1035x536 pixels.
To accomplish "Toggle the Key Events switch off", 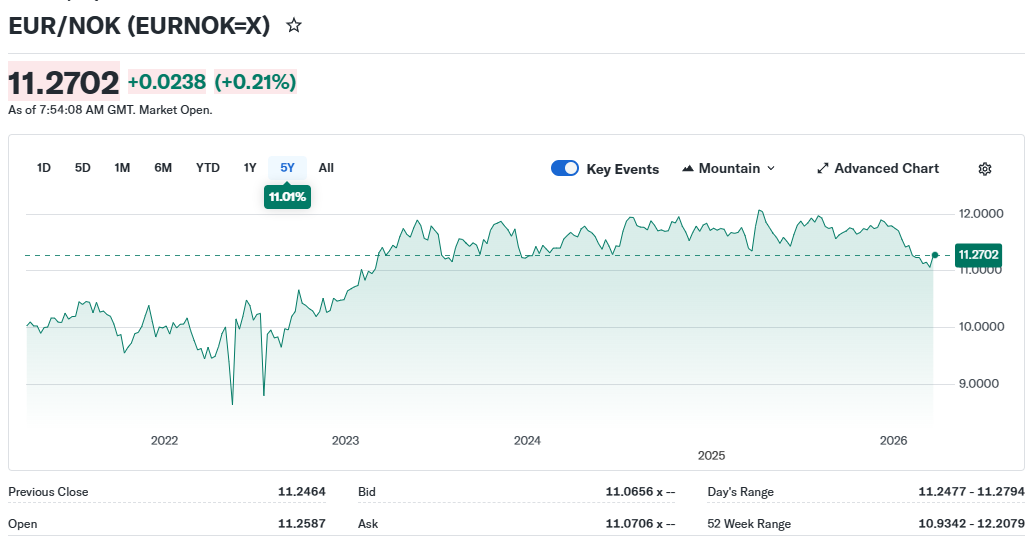I will (565, 169).
